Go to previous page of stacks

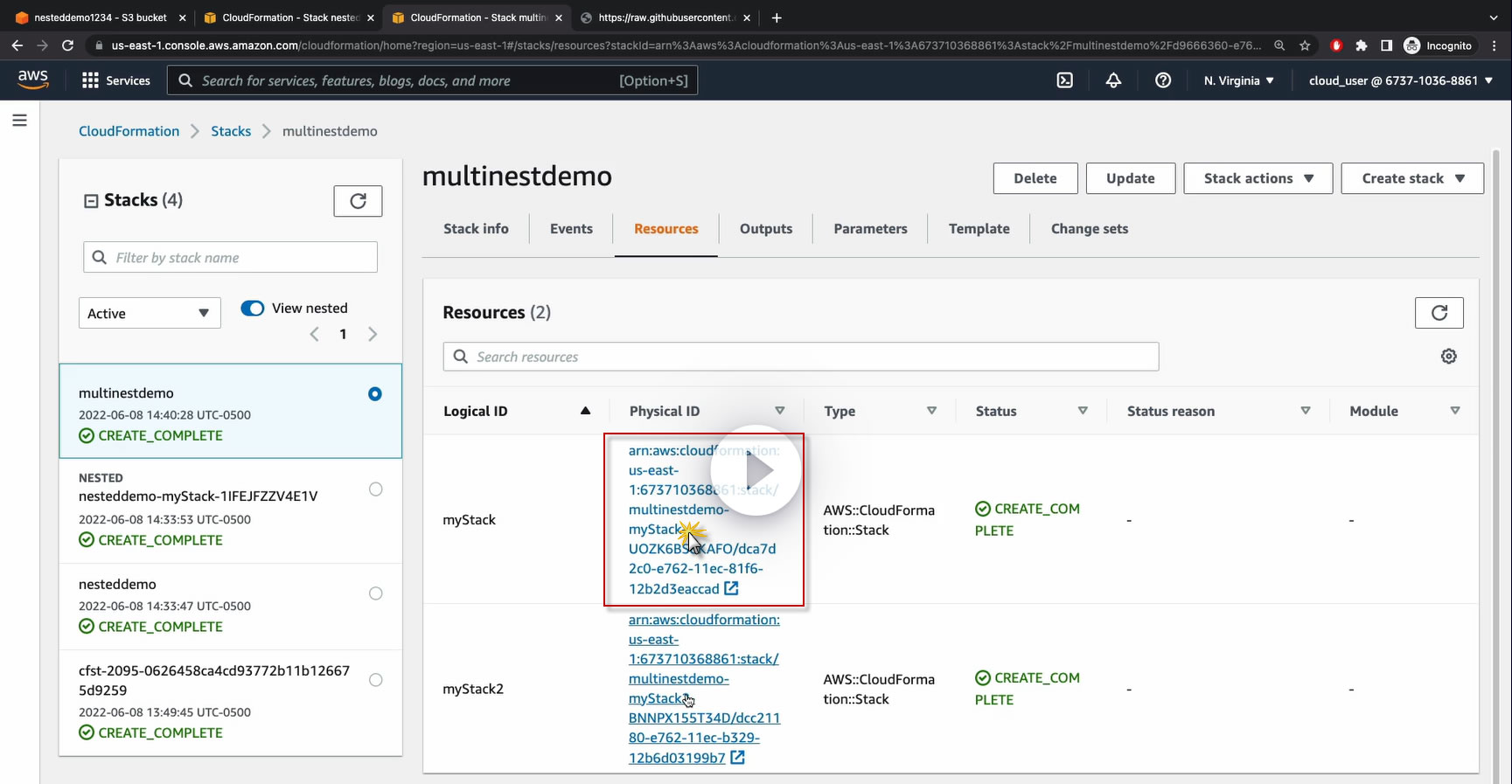click(315, 334)
